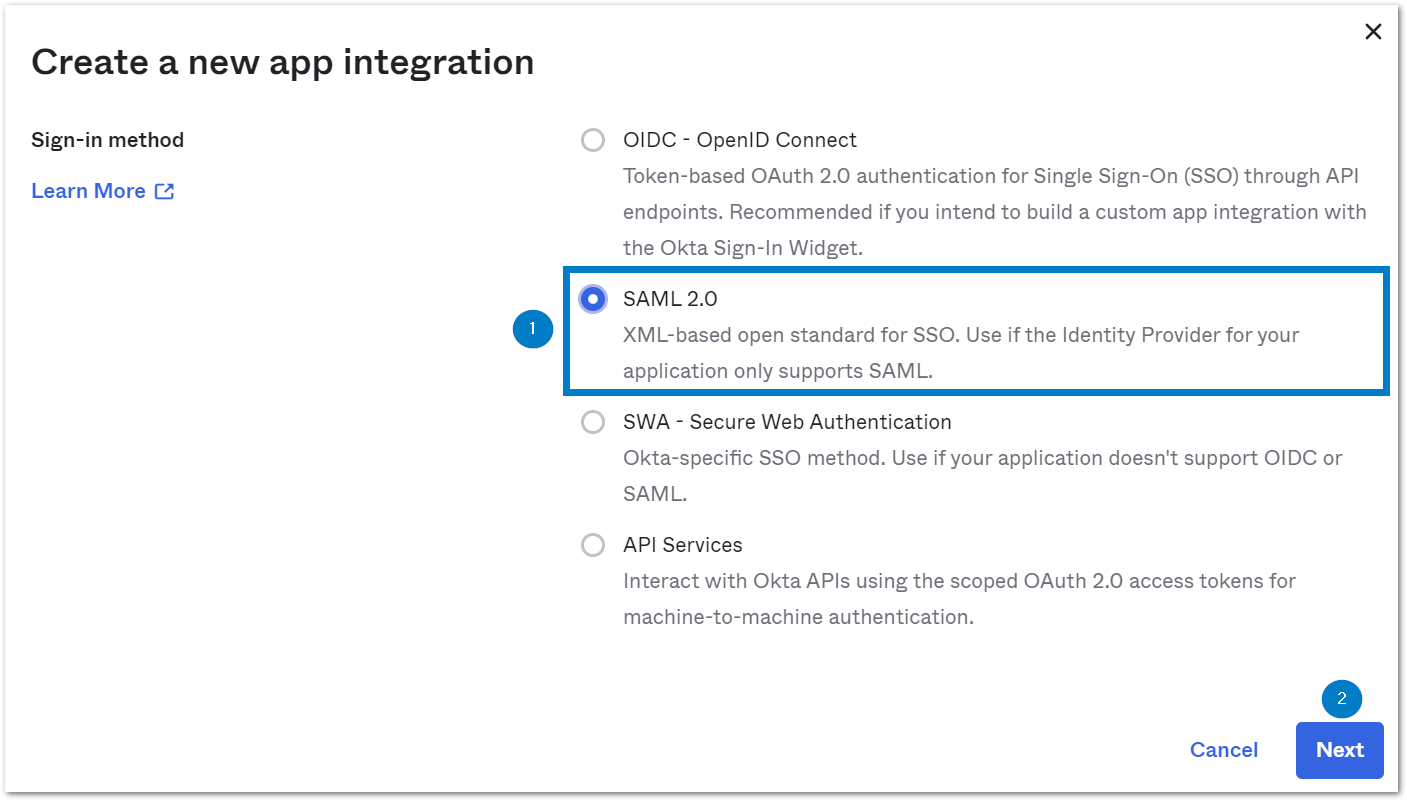Select API Services for machine-to-machine authentication
Image resolution: width=1407 pixels, height=801 pixels.
pyautogui.click(x=592, y=545)
